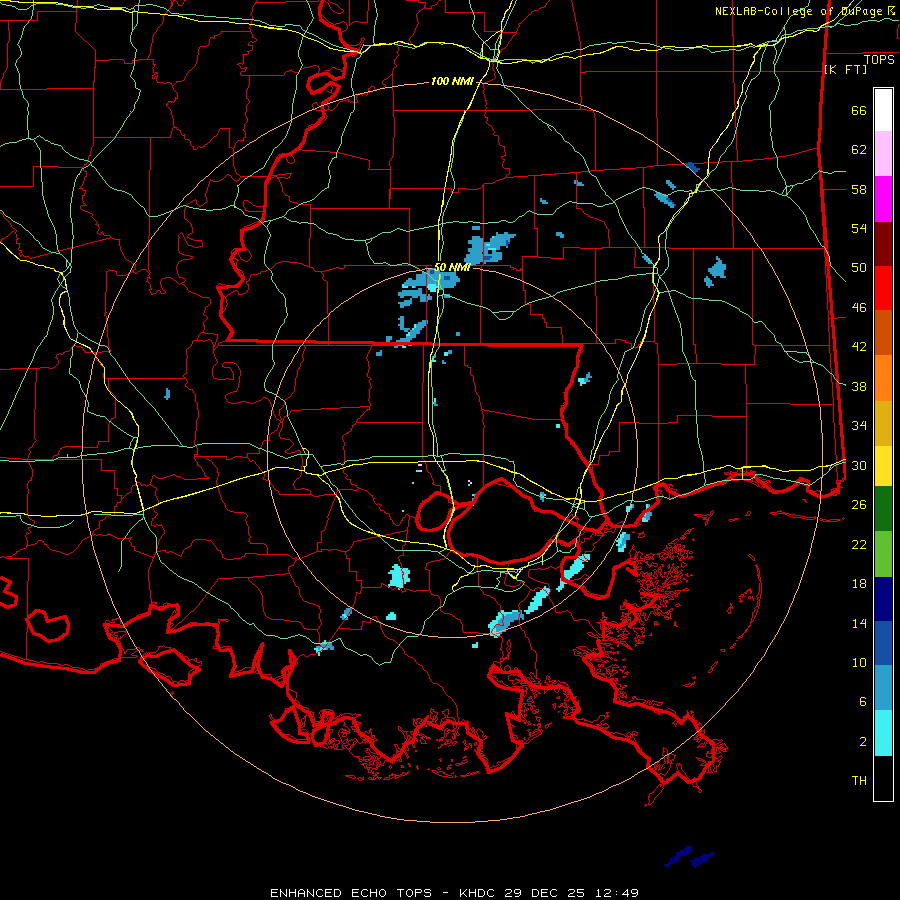Screen dimensions: 900x900
Task: Click the cyan 2 kft legend swatch
Action: pyautogui.click(x=883, y=733)
